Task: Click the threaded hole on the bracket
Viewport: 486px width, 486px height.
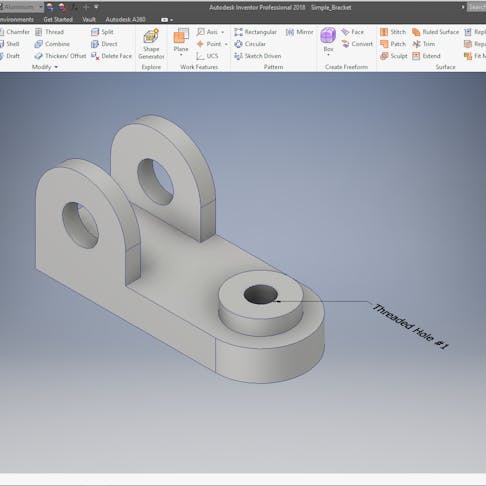Action: [x=261, y=294]
